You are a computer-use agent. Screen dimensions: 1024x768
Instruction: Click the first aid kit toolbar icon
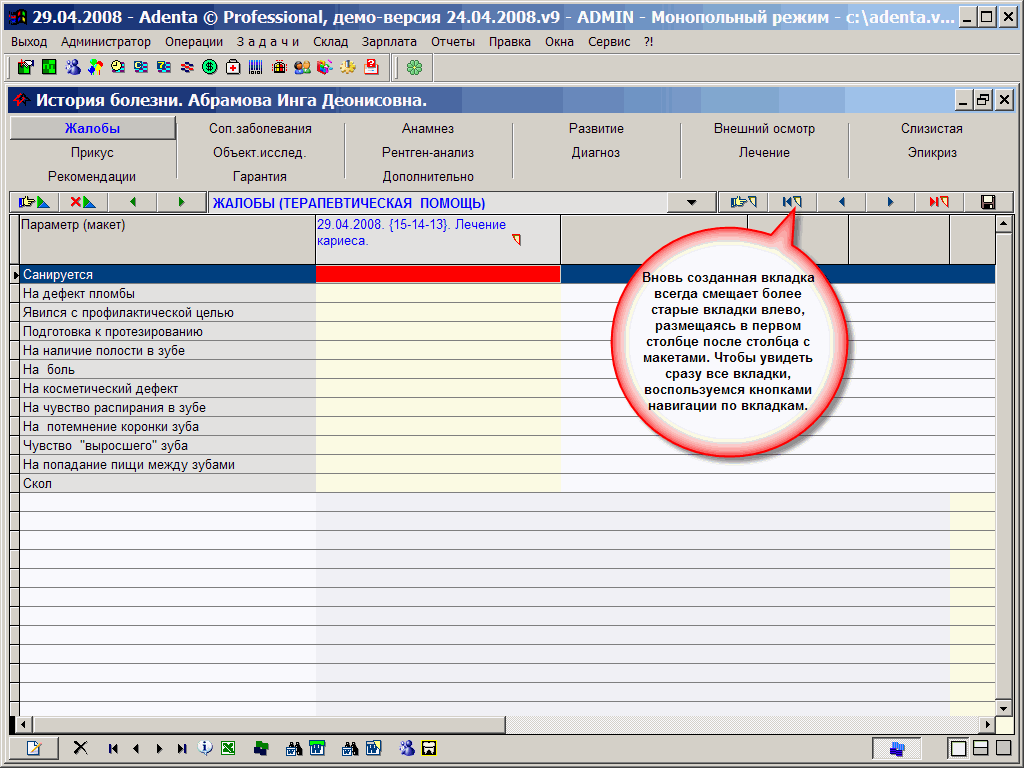232,67
